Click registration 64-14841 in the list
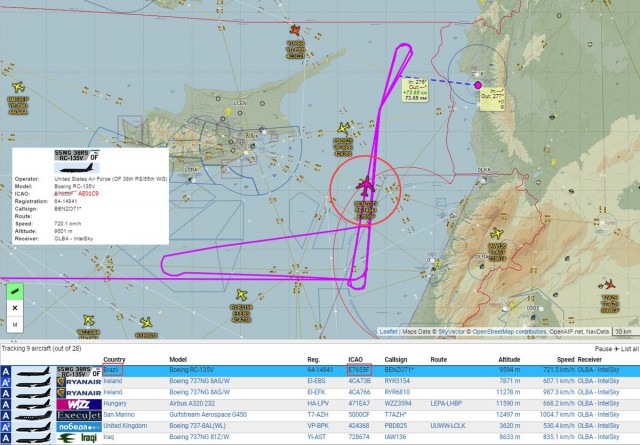 tap(320, 370)
